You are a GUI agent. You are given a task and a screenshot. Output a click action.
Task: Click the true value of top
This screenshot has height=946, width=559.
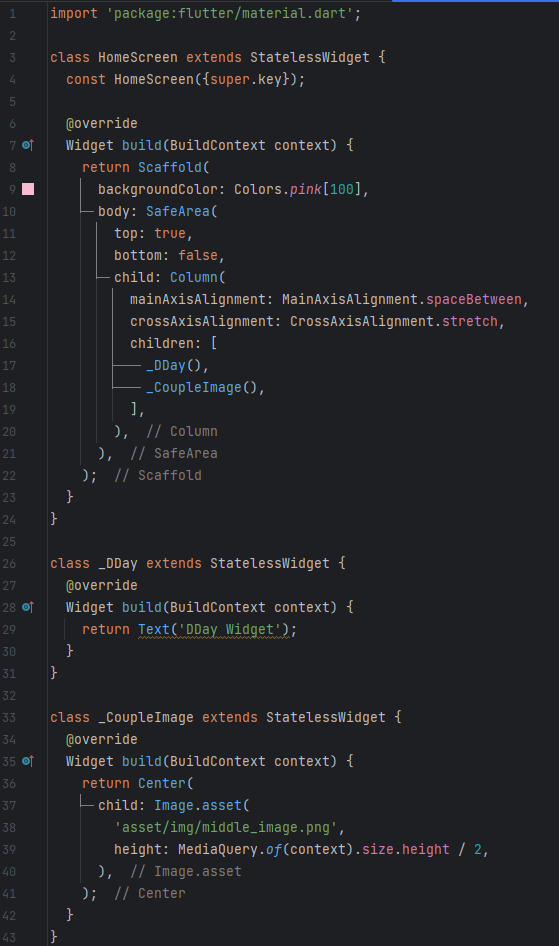point(169,233)
